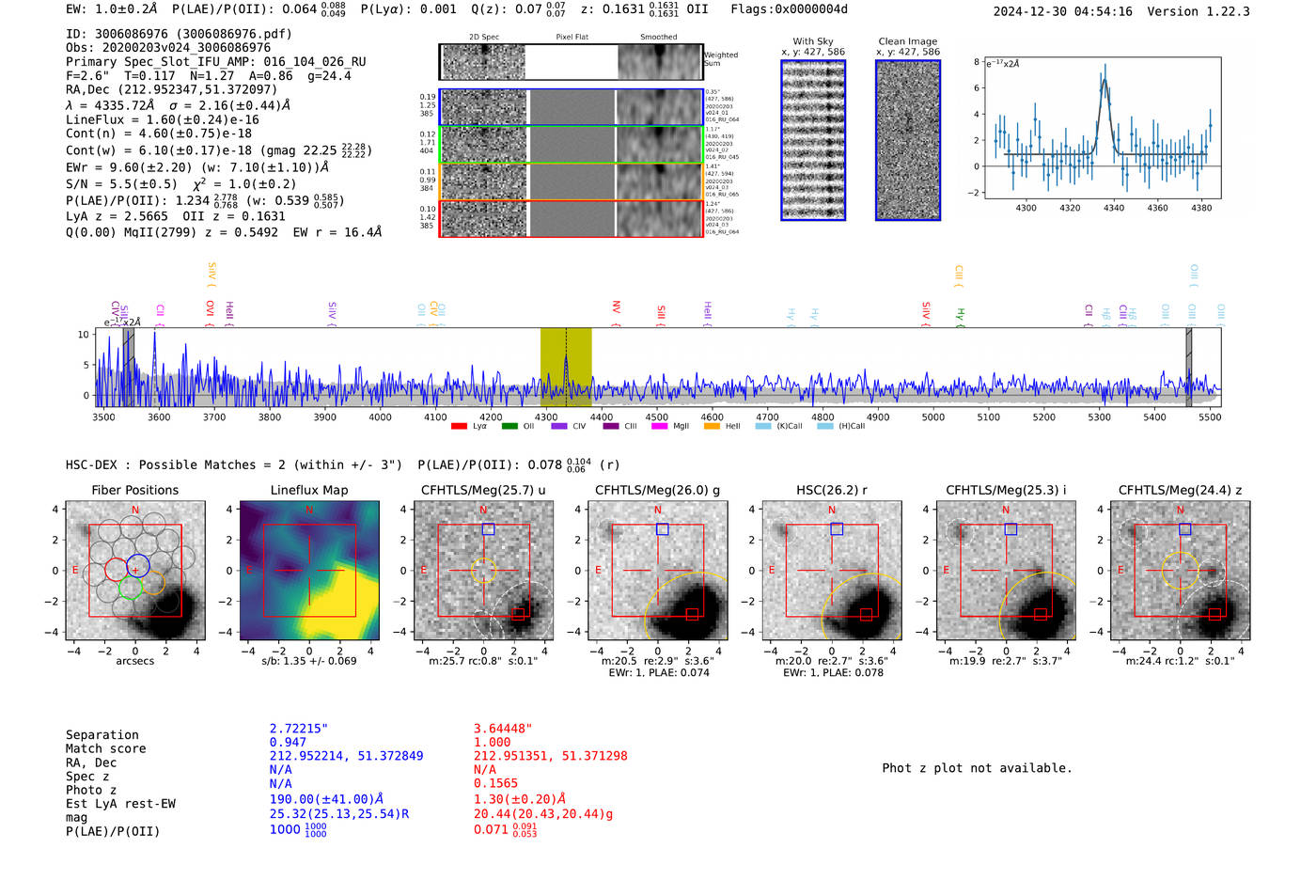The width and height of the screenshot is (1316, 896).
Task: Click the blue match score 0.947
Action: pyautogui.click(x=288, y=743)
